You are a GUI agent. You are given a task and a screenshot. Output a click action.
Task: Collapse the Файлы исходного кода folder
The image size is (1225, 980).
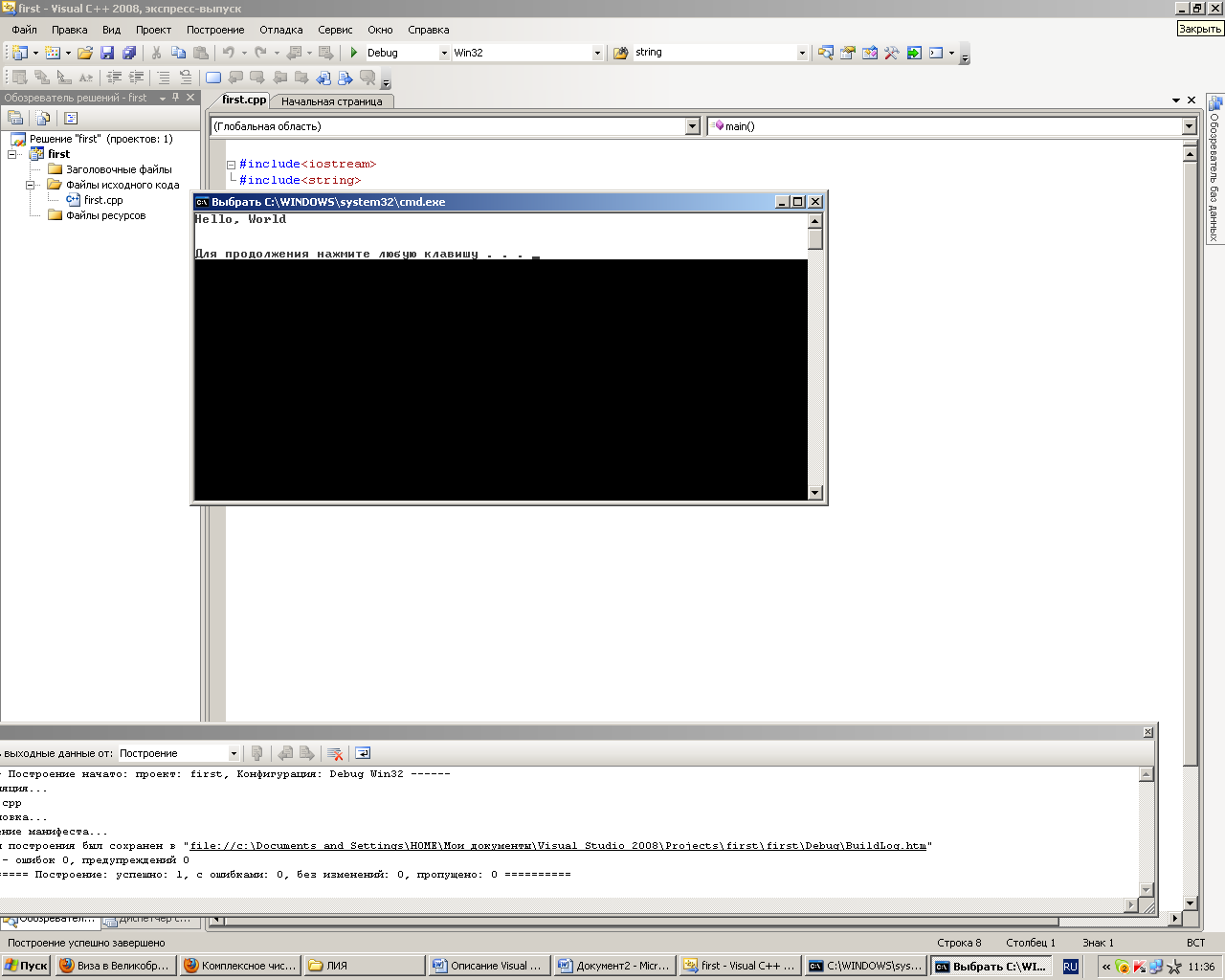(31, 185)
